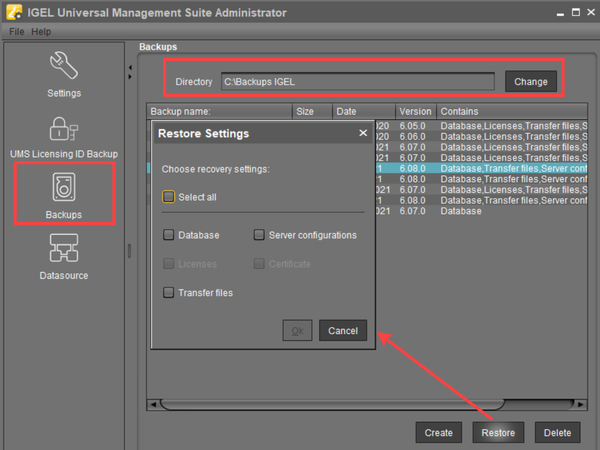The width and height of the screenshot is (600, 450).
Task: Enable the Select all checkbox
Action: coord(170,197)
